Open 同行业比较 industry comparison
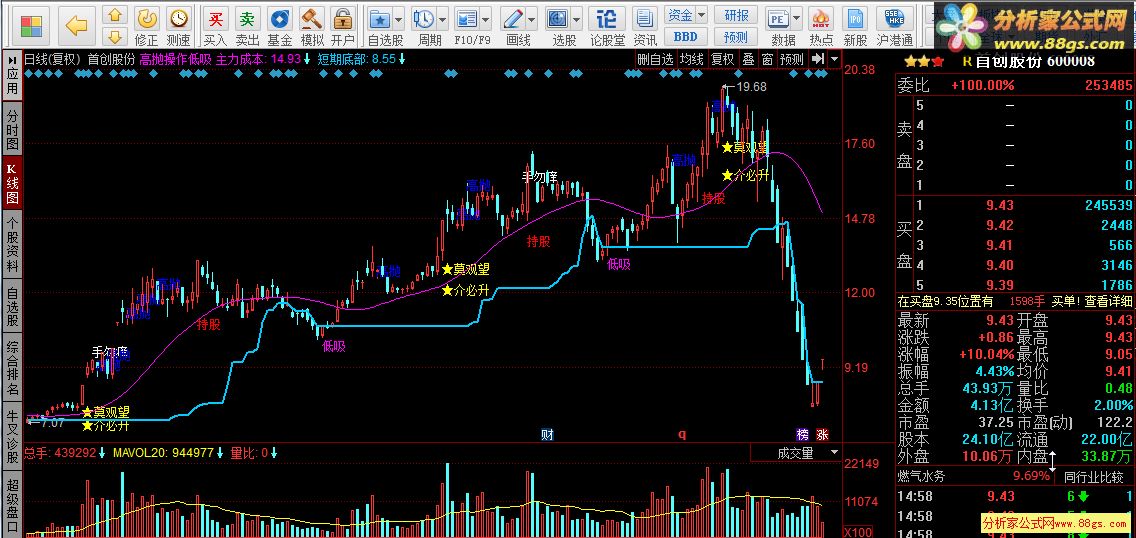 [1094, 477]
